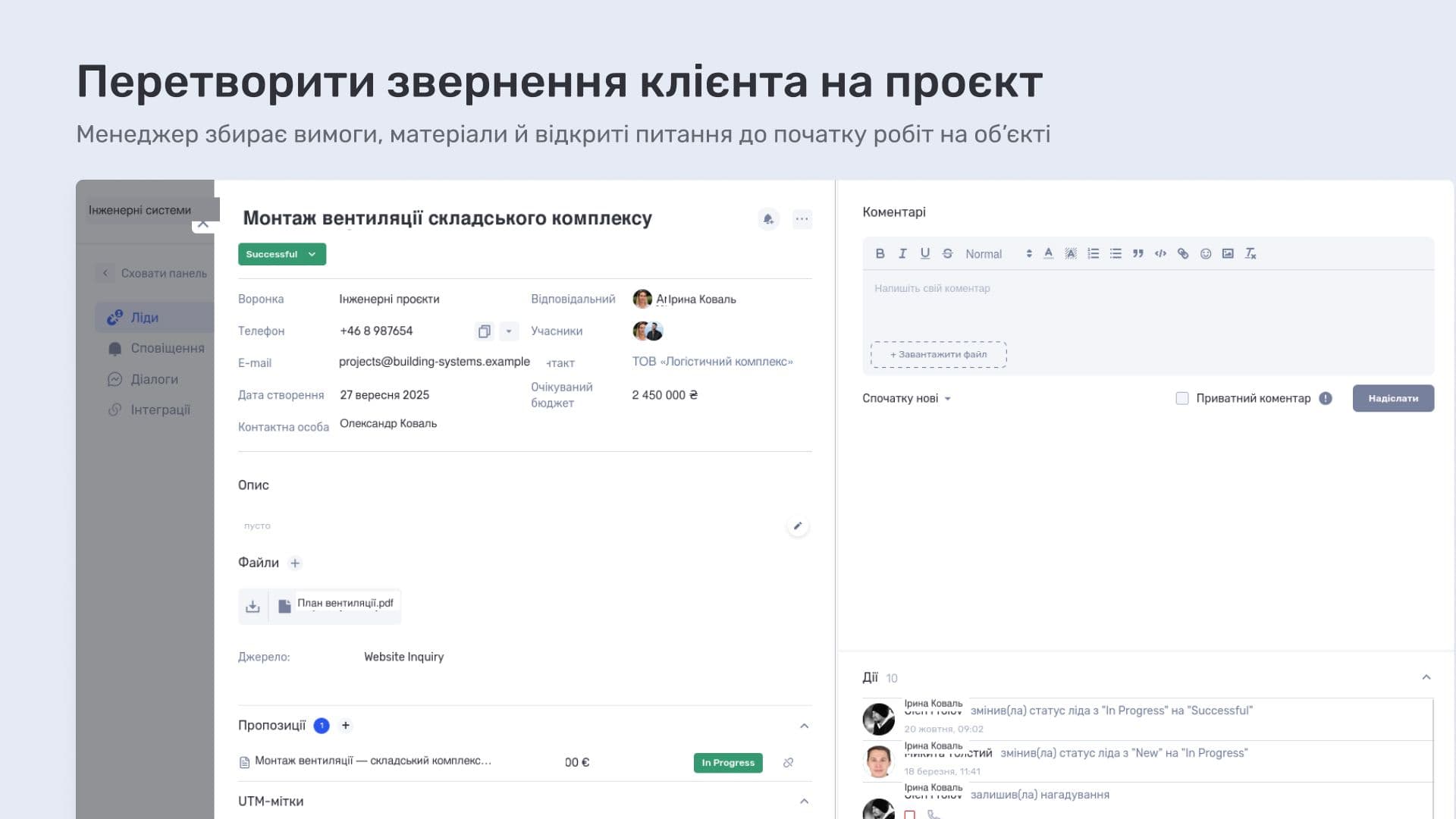Toggle strikethrough formatting in comment editor
Viewport: 1456px width, 819px height.
(947, 254)
